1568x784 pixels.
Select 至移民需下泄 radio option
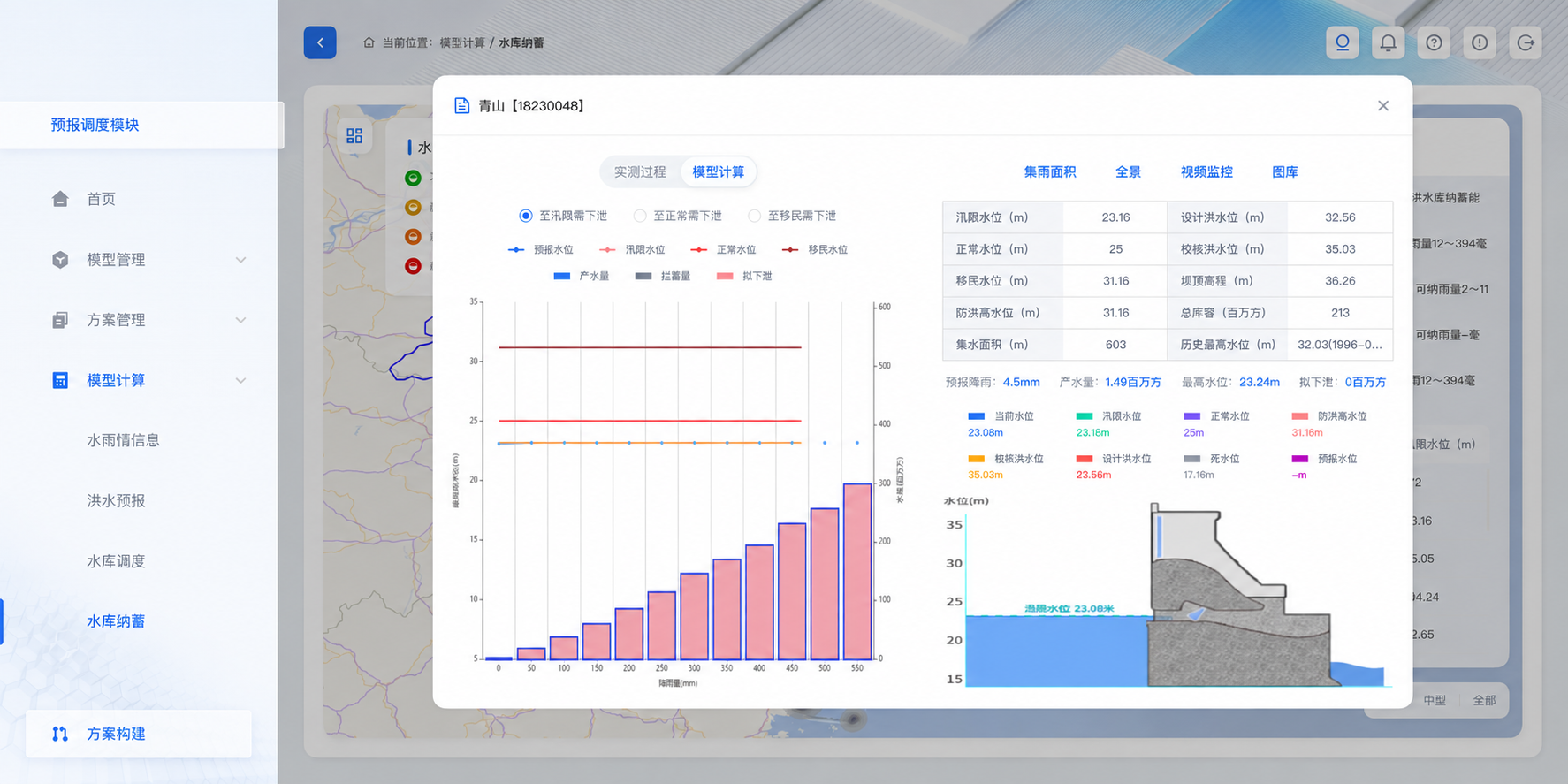754,216
